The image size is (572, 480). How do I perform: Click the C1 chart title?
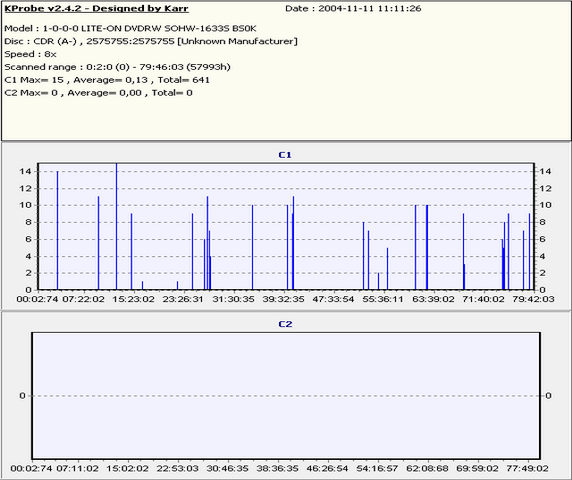click(285, 155)
